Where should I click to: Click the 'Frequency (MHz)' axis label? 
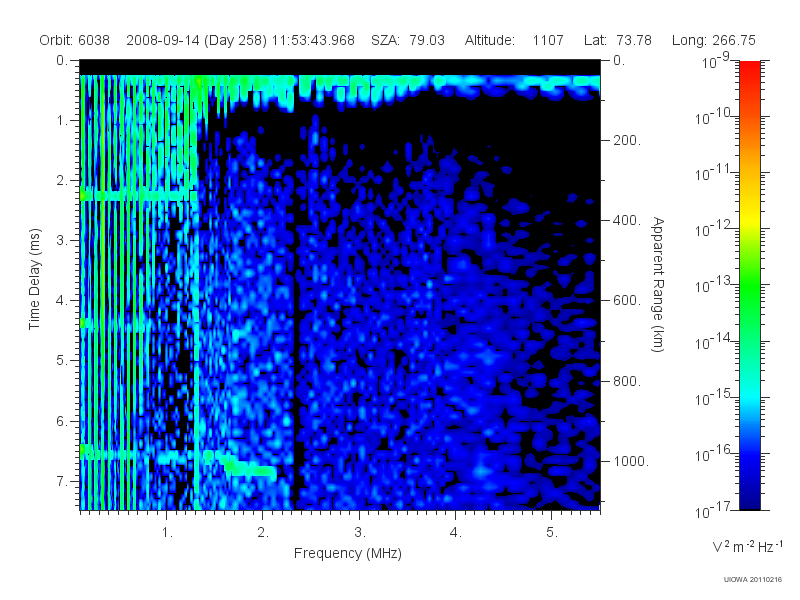click(347, 554)
